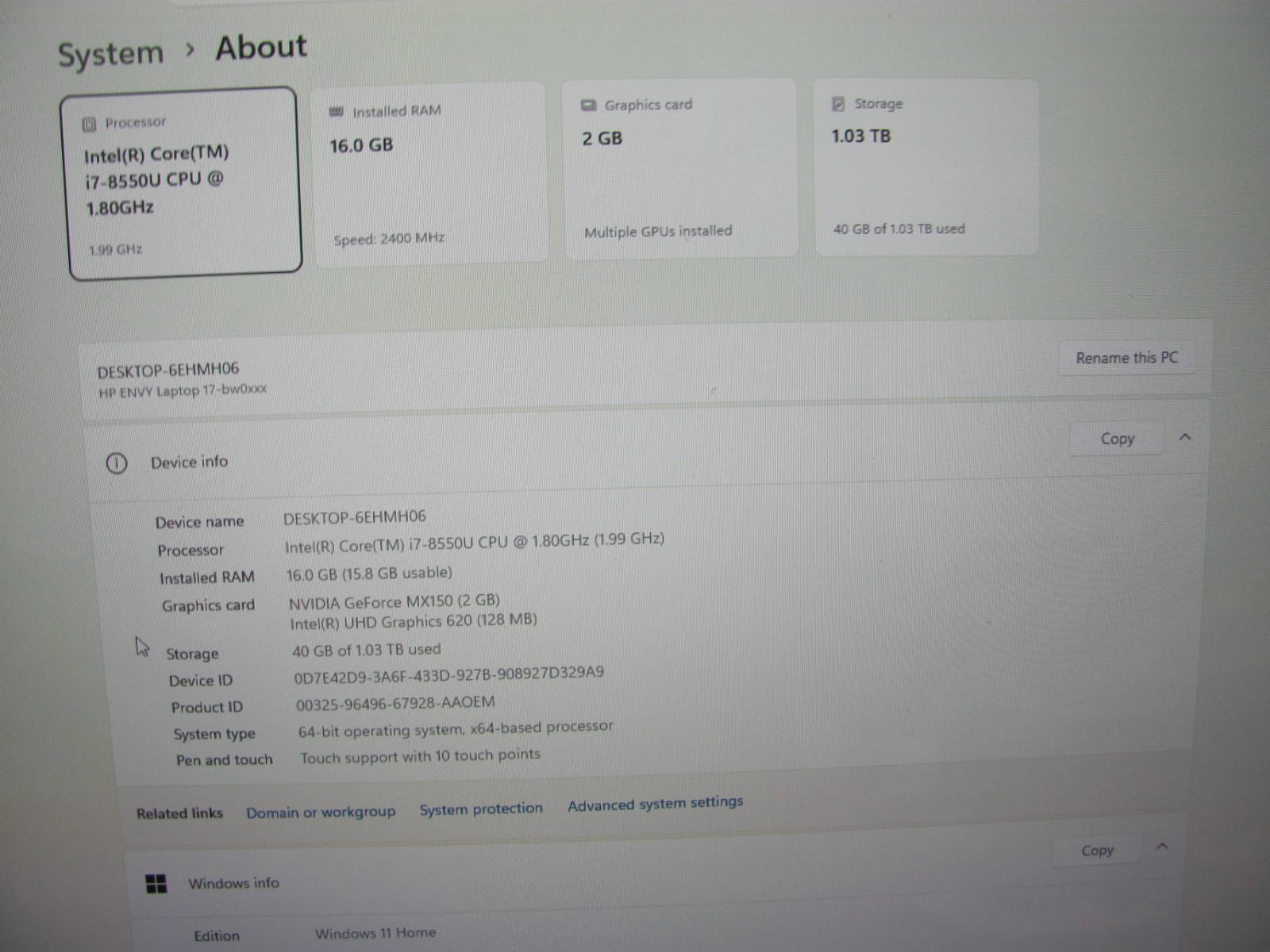Collapse the Windows info section

pos(1162,846)
